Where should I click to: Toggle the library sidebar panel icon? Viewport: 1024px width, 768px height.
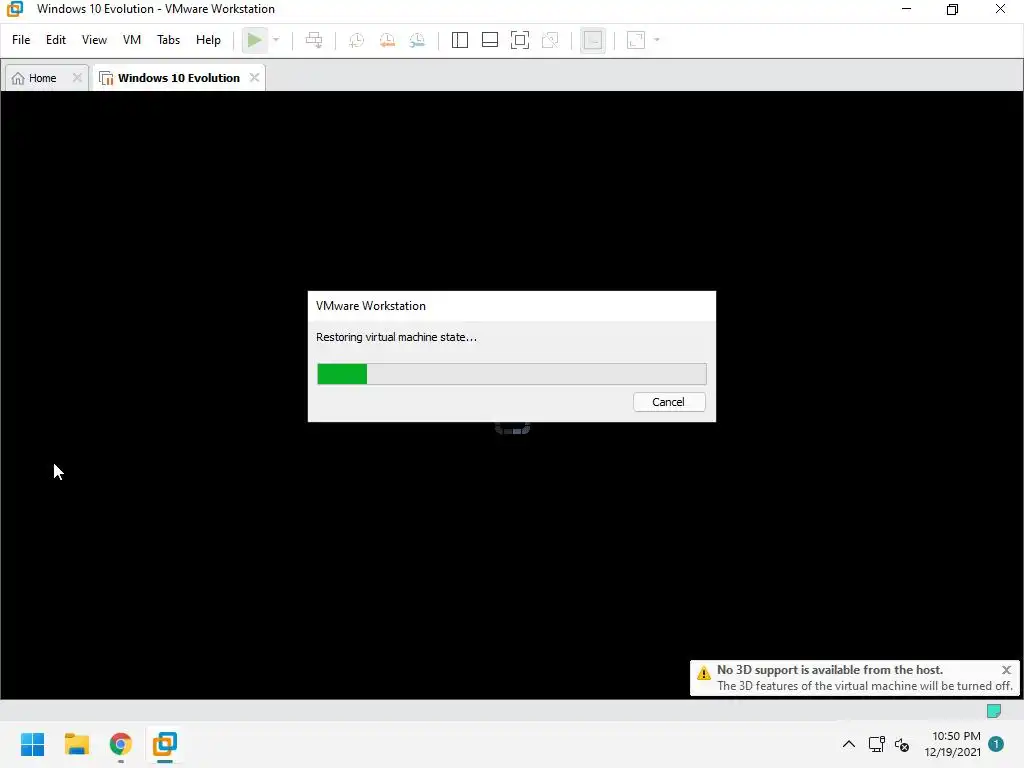[460, 40]
